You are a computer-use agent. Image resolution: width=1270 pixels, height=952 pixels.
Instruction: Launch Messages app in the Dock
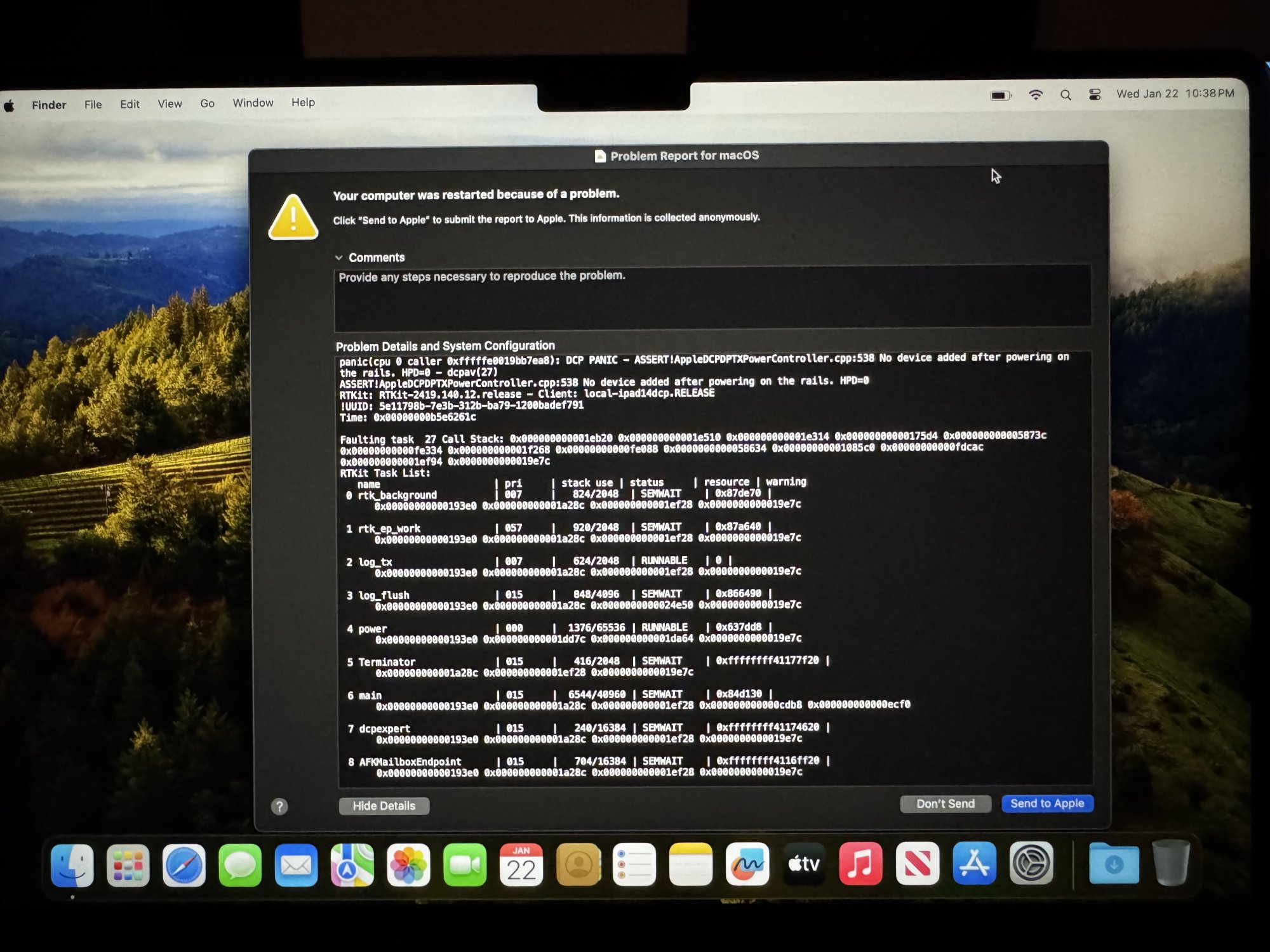tap(240, 865)
